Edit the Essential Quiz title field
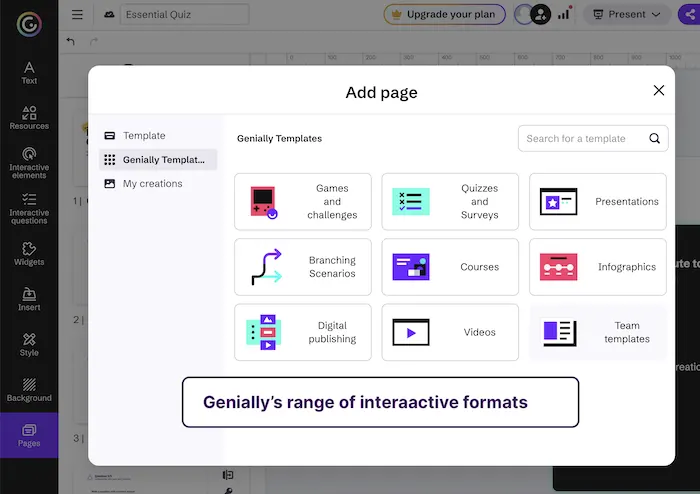 point(184,14)
